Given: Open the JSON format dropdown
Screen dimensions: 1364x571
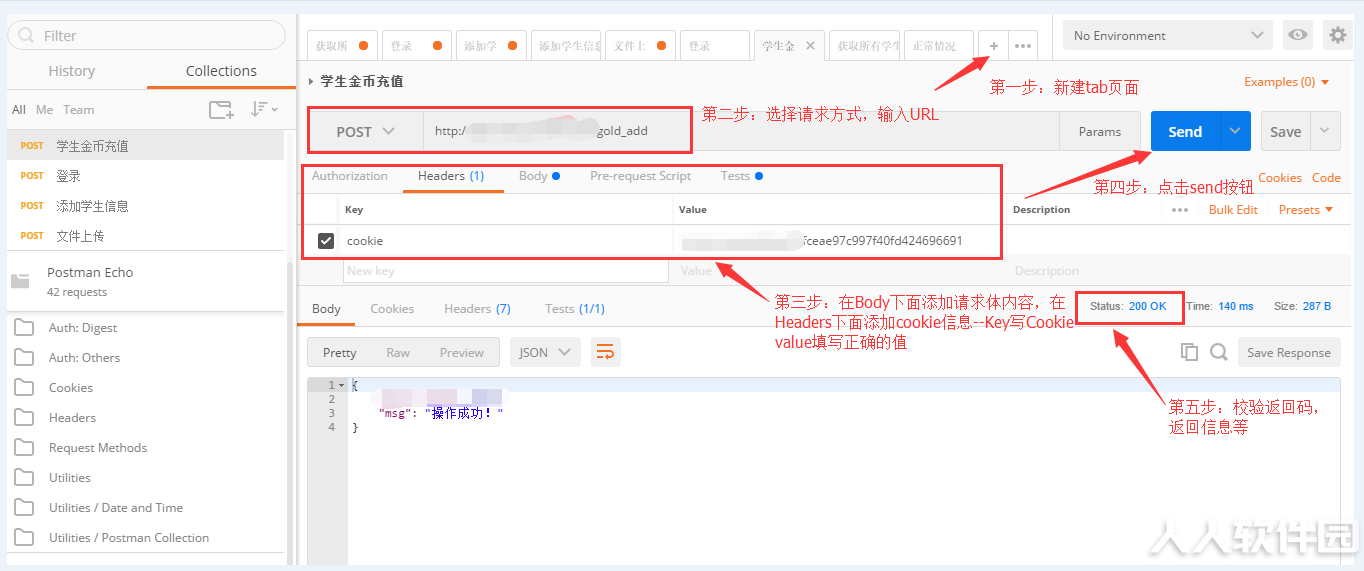Looking at the screenshot, I should coord(545,352).
